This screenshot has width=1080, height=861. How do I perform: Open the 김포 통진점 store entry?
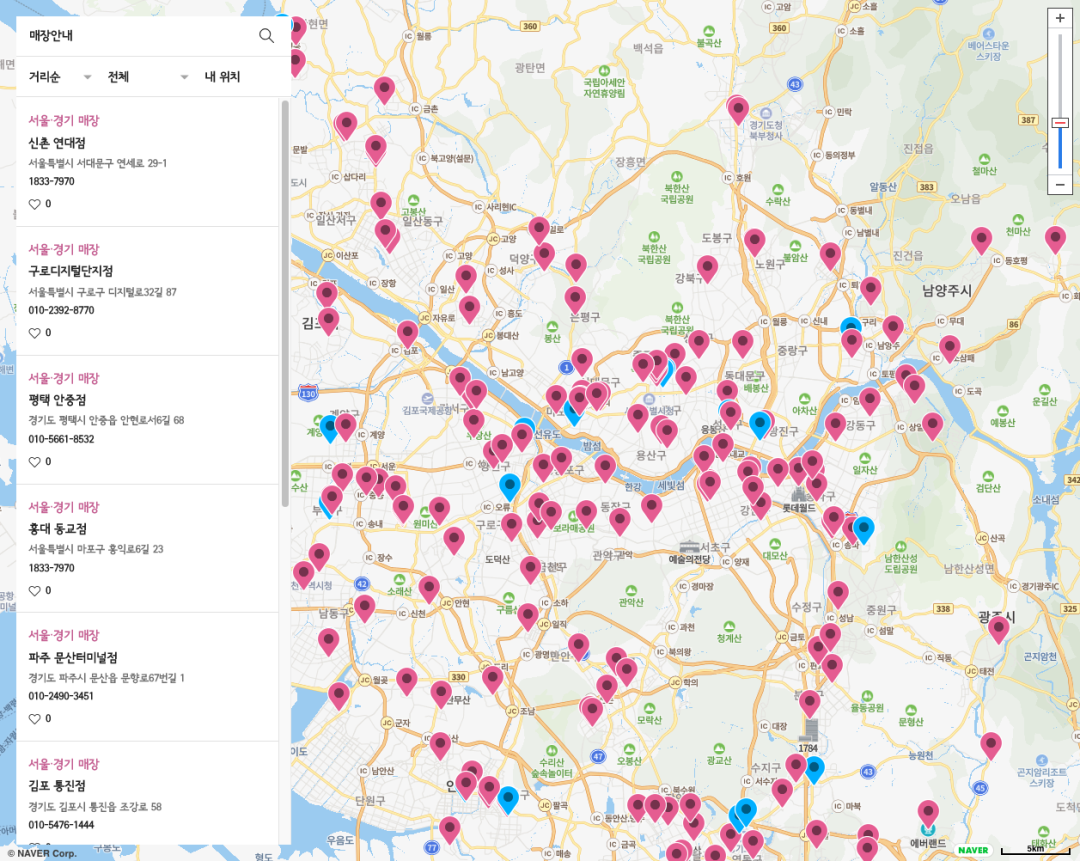click(x=57, y=786)
